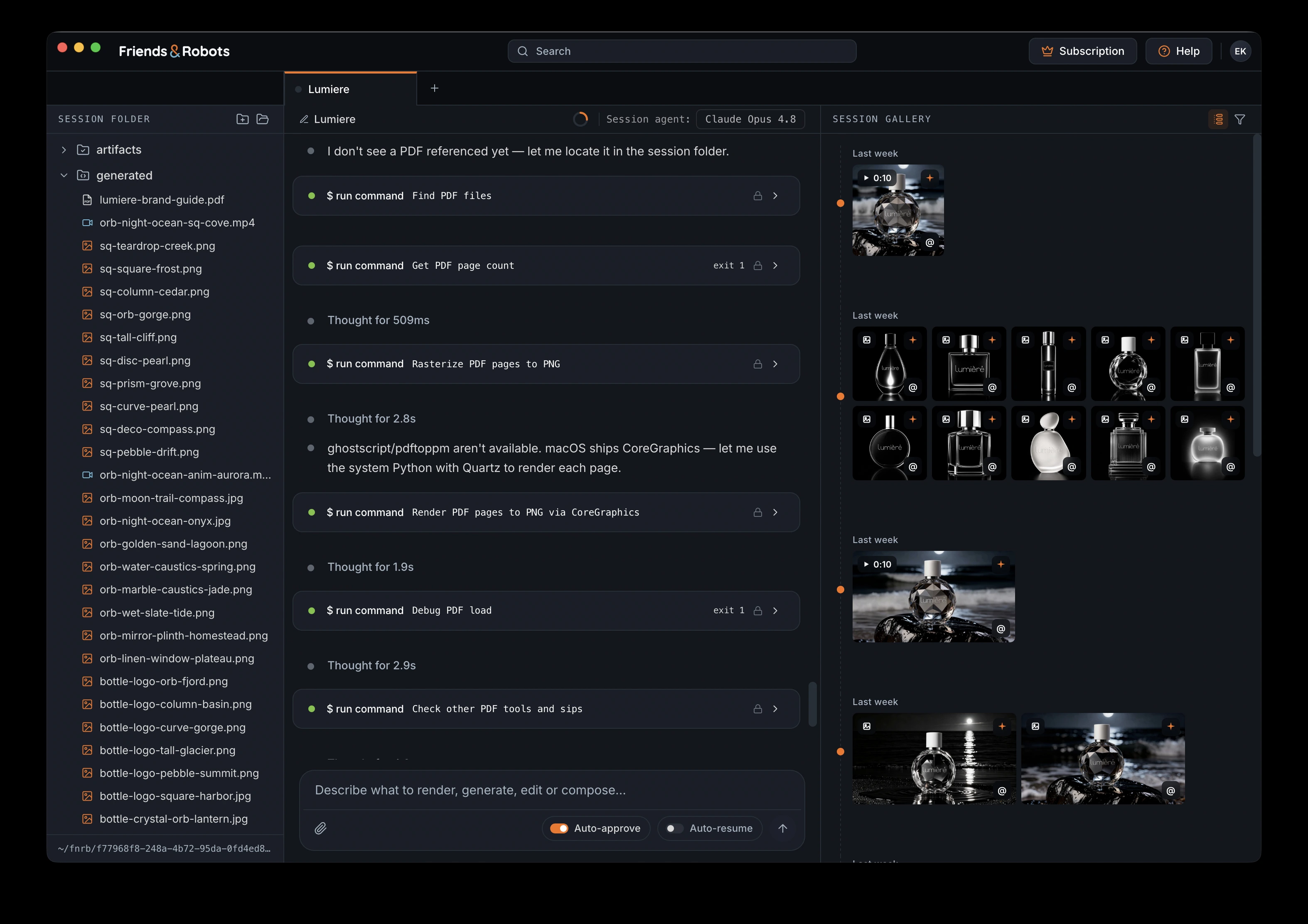
Task: Select orb-moon-trail-compass.jpg file
Action: (171, 498)
